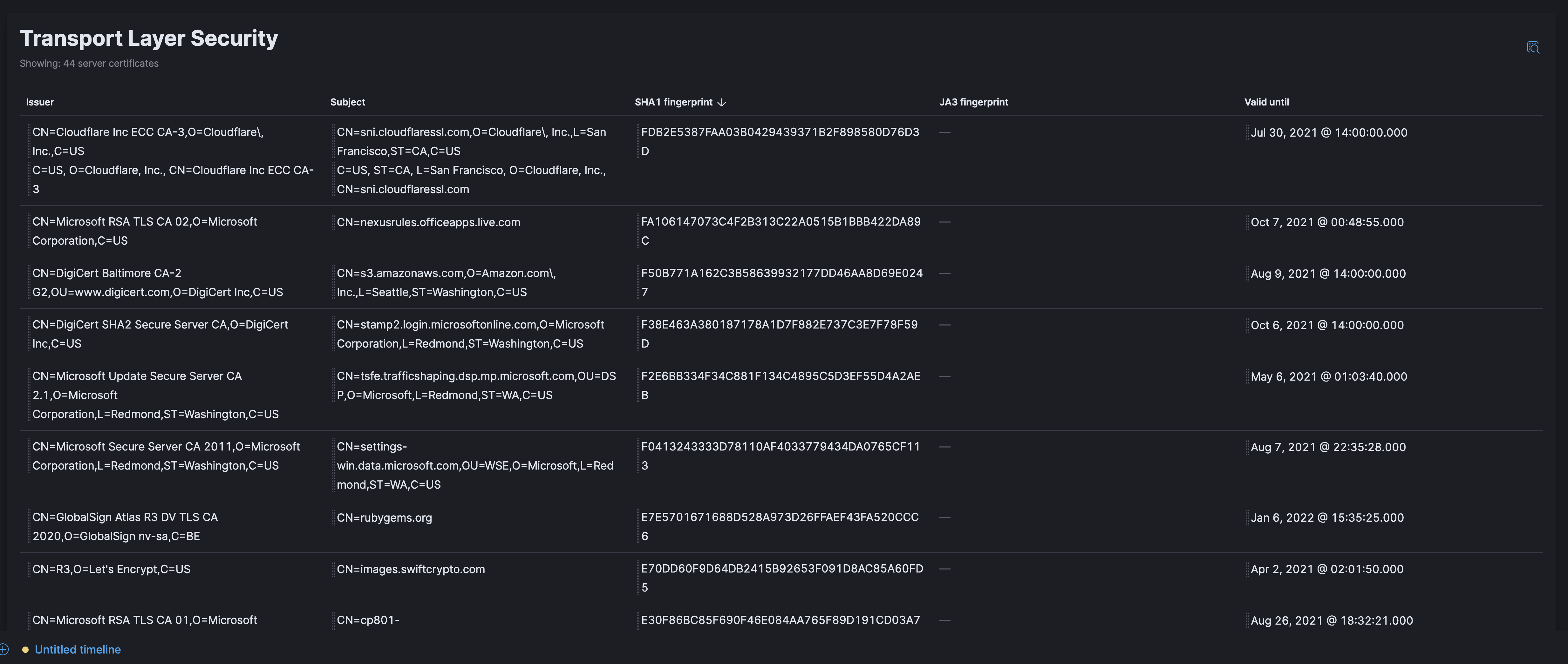This screenshot has width=1568, height=664.
Task: Click the drag handle next to Let's Encrypt issuer
Action: tap(29, 569)
